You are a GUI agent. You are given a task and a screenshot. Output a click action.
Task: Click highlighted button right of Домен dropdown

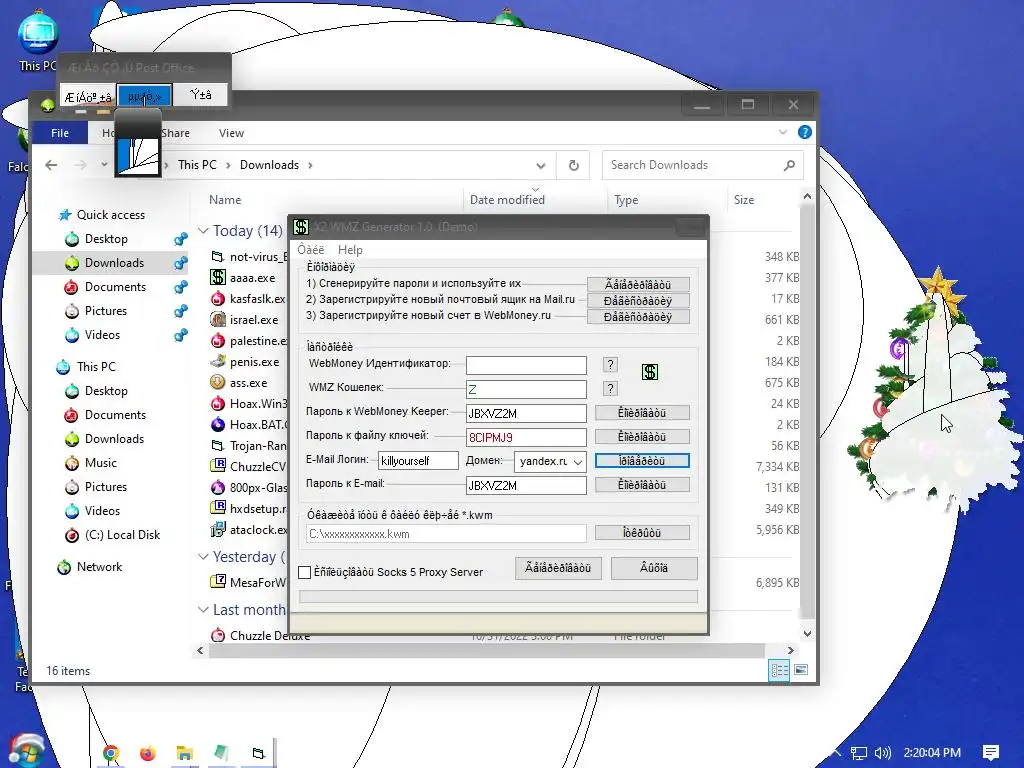click(x=642, y=461)
